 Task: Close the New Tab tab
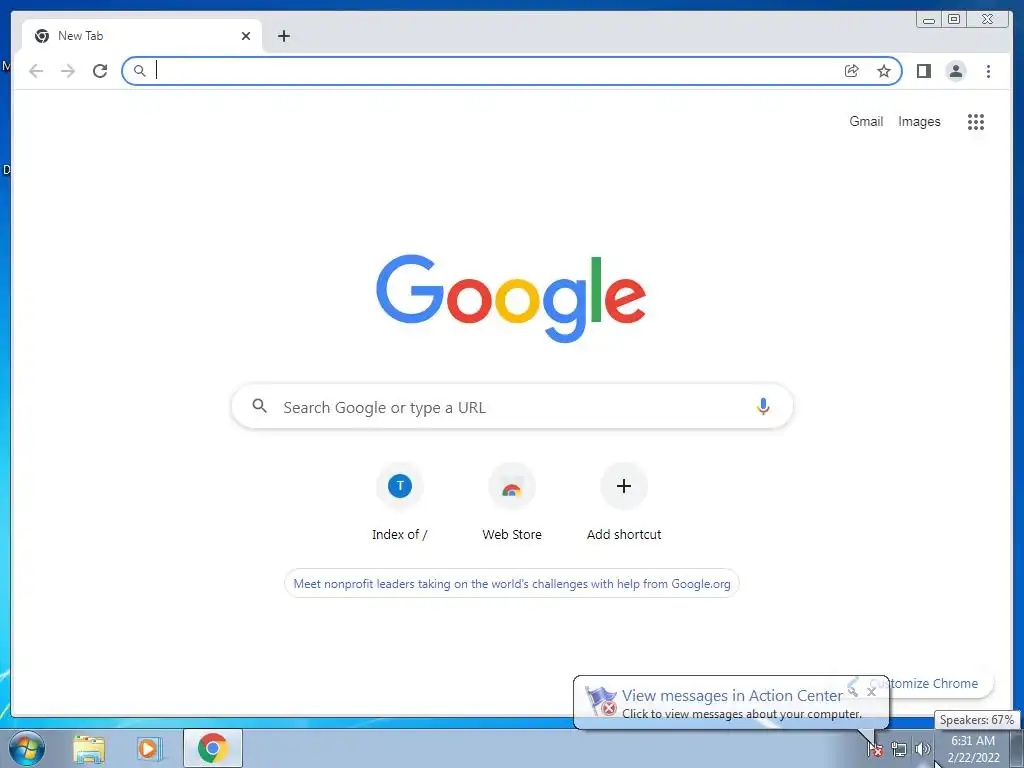pos(246,36)
